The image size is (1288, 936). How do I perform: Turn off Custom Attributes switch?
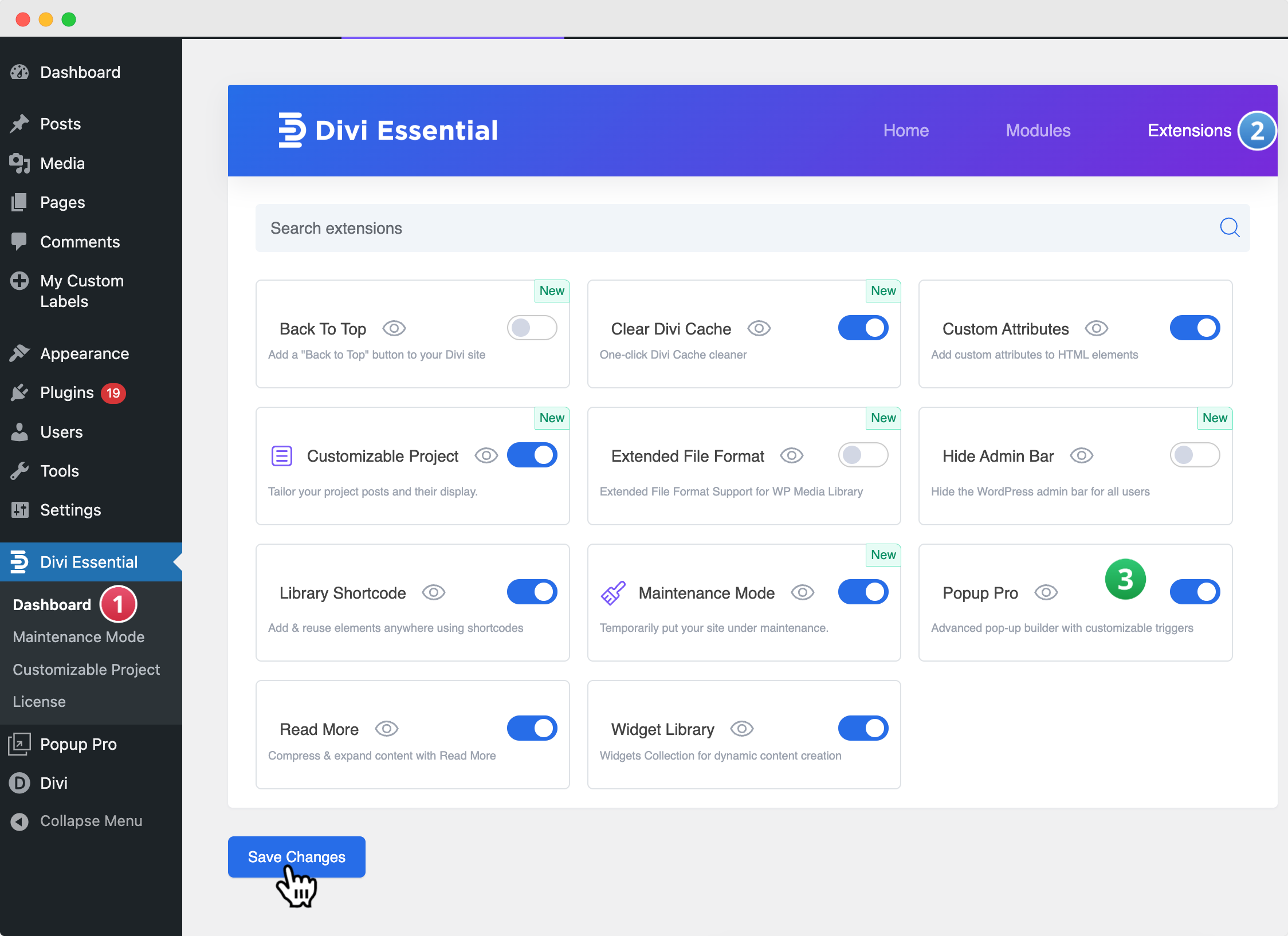tap(1195, 328)
